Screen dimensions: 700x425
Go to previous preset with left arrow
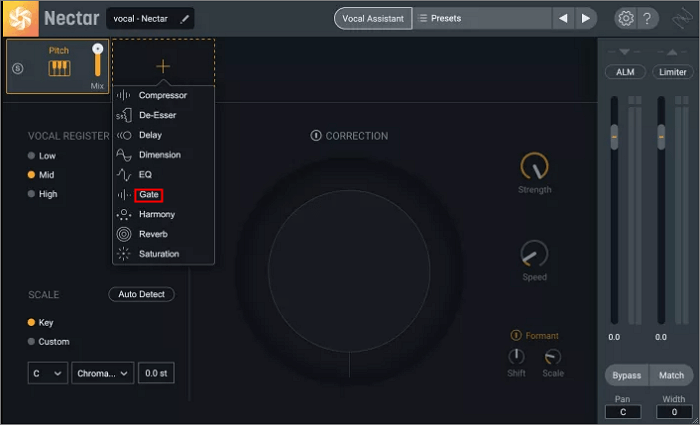pyautogui.click(x=564, y=18)
